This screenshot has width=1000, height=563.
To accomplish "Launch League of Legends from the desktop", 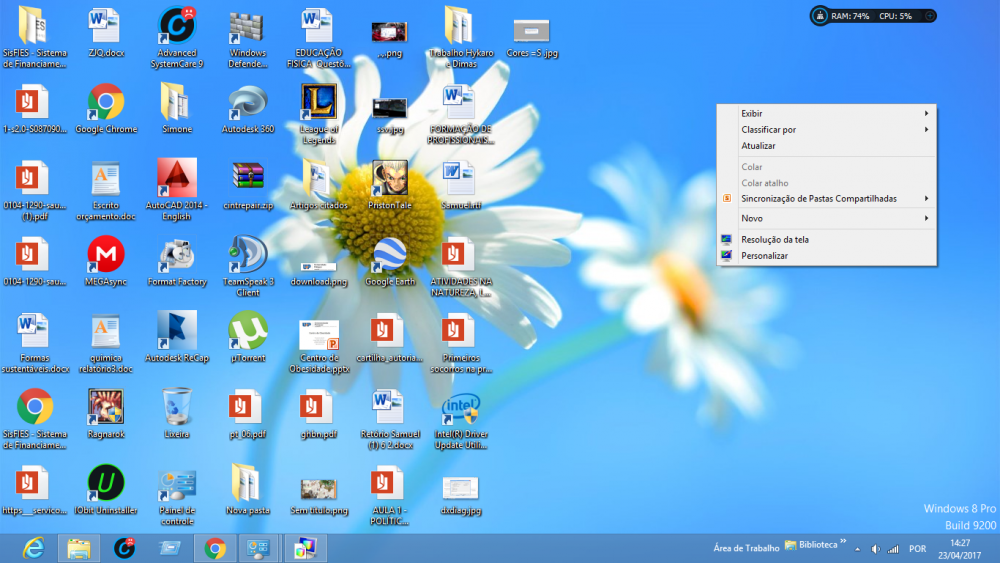I will pos(319,103).
